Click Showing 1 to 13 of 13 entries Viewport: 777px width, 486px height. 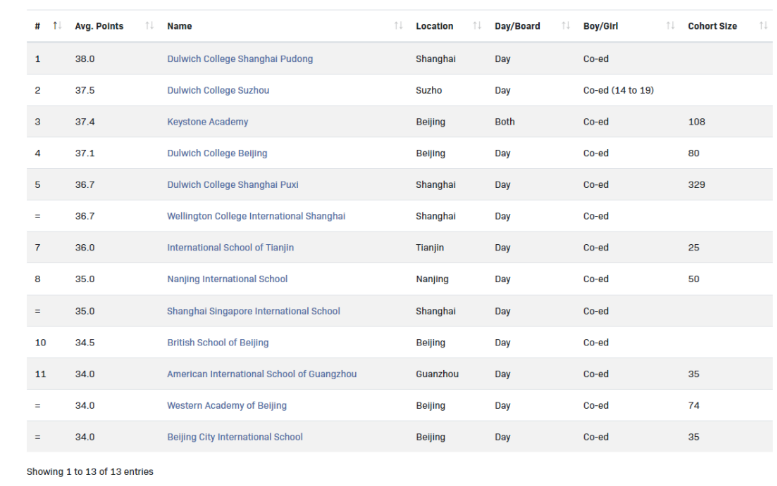[90, 472]
